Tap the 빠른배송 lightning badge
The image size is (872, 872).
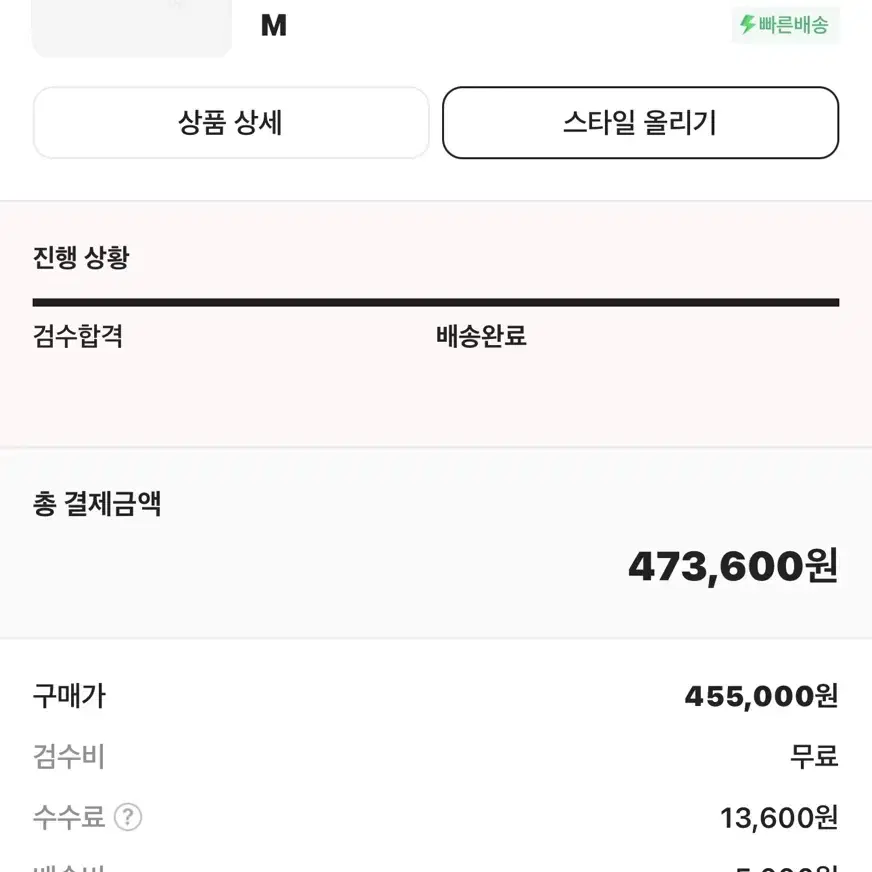tap(785, 25)
